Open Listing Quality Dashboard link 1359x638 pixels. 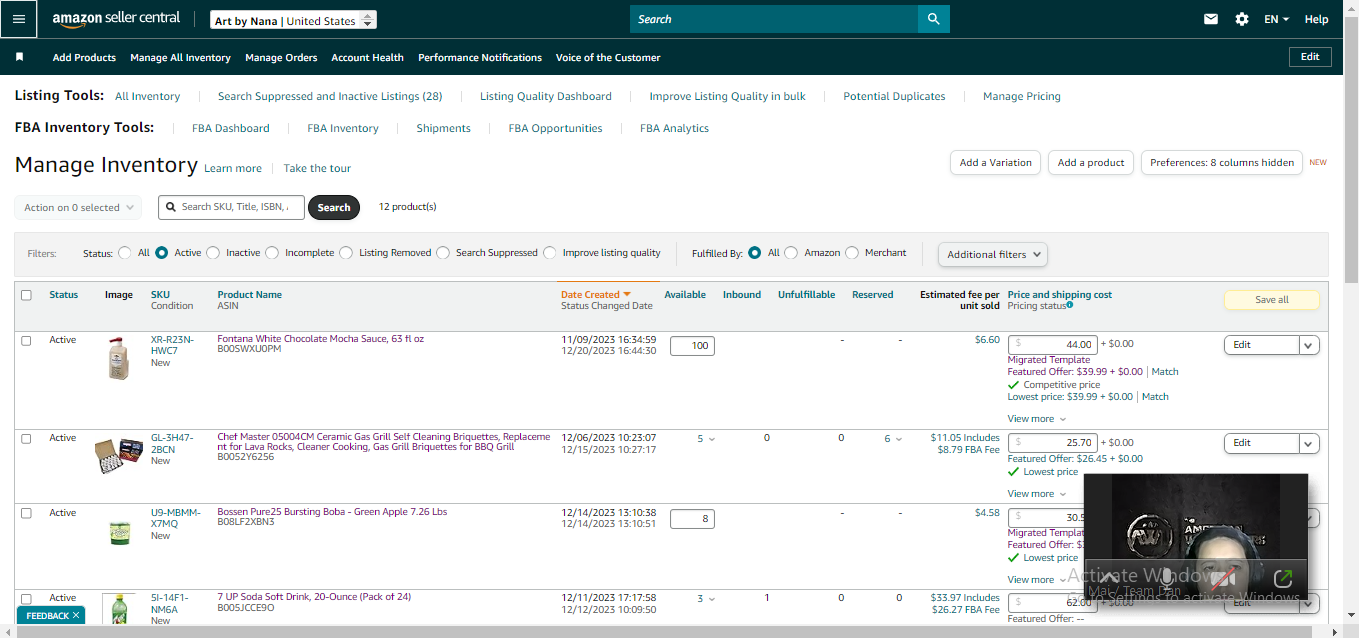[x=546, y=96]
